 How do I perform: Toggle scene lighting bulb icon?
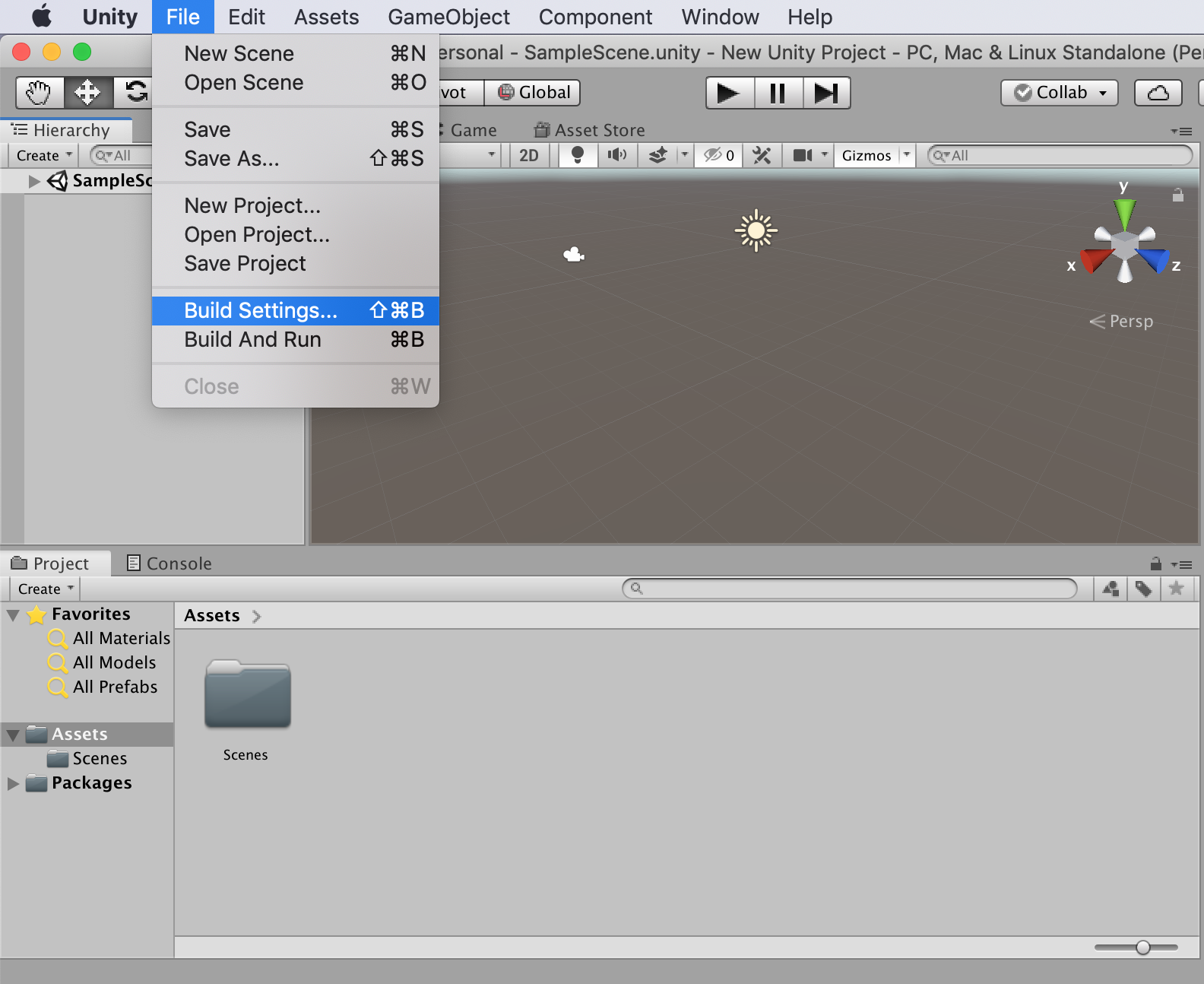[578, 155]
